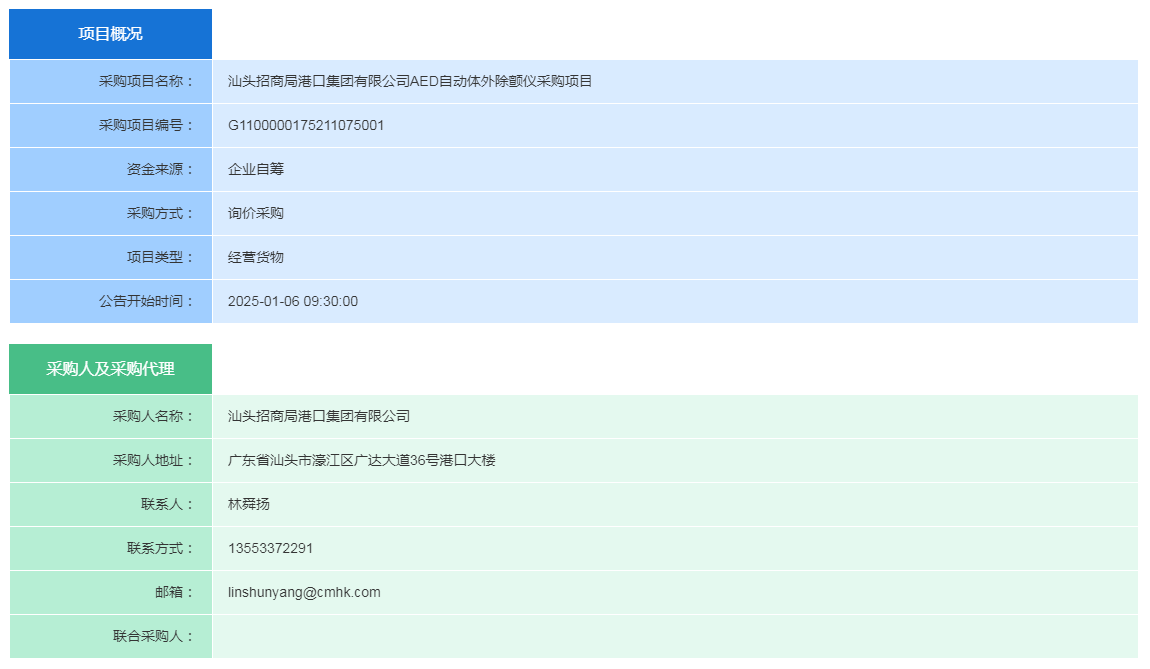Click the empty 联合采购人 value cell

pos(674,636)
